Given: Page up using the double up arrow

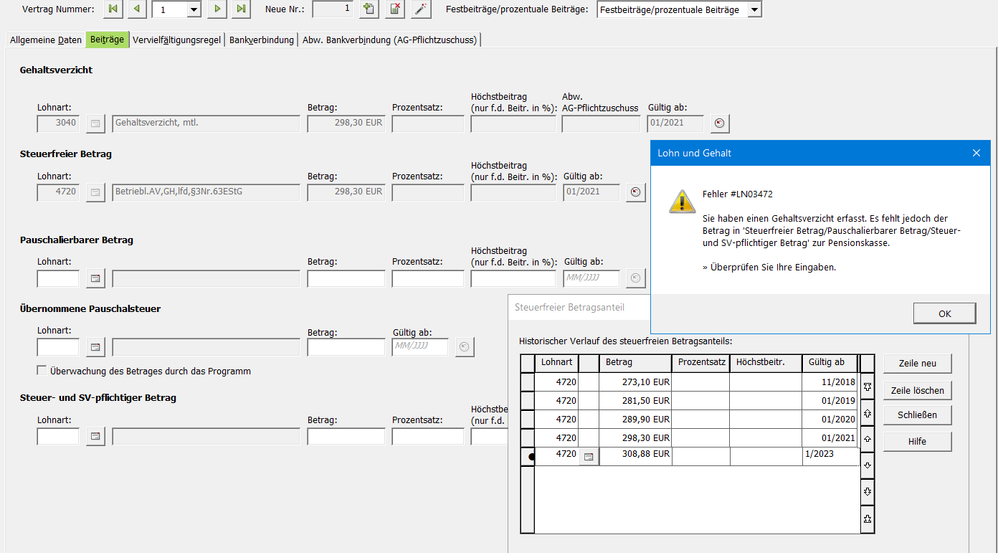Looking at the screenshot, I should (x=867, y=414).
